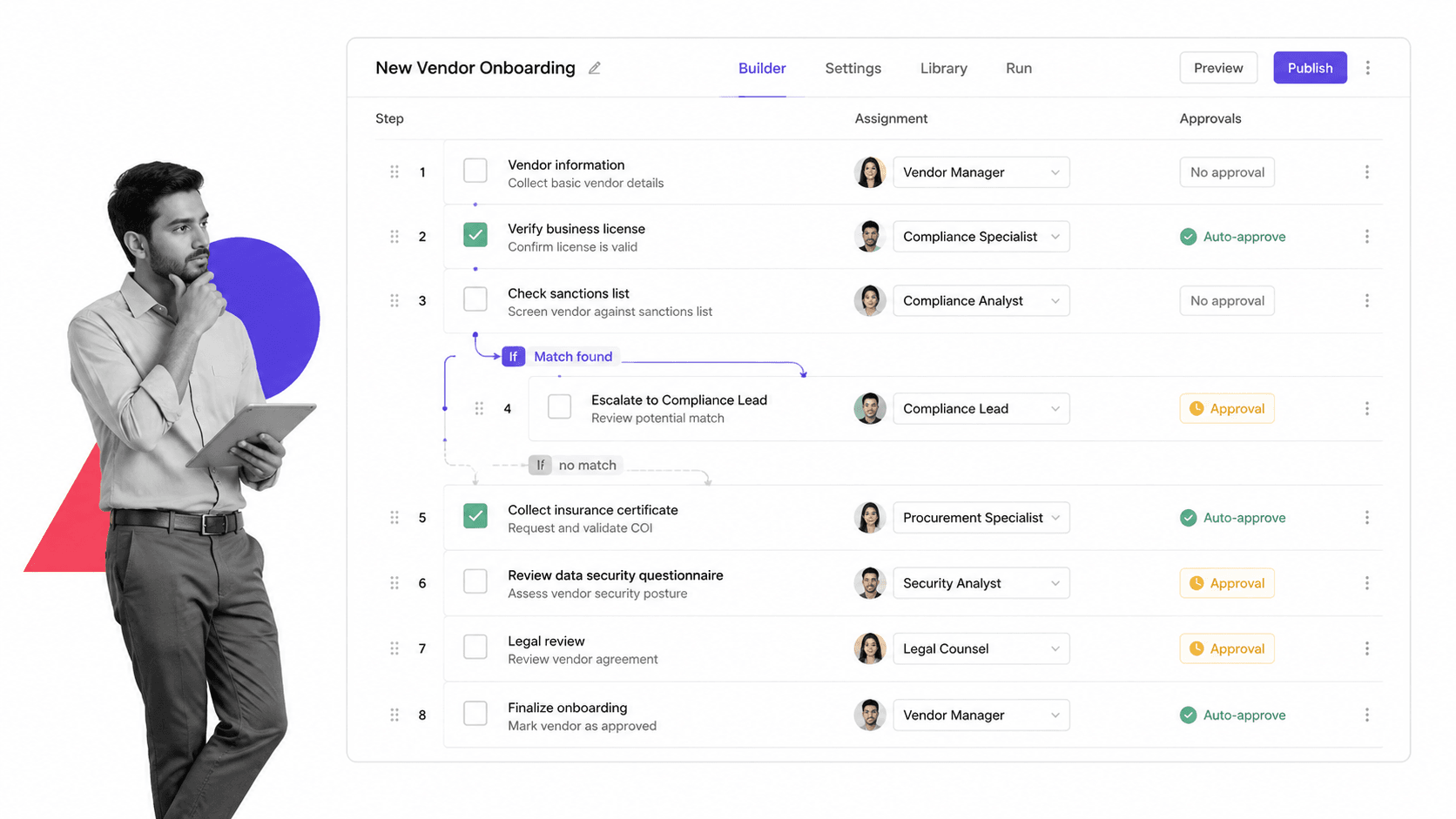The height and width of the screenshot is (819, 1456).
Task: Grab the drag handle for step 1
Action: click(x=394, y=172)
